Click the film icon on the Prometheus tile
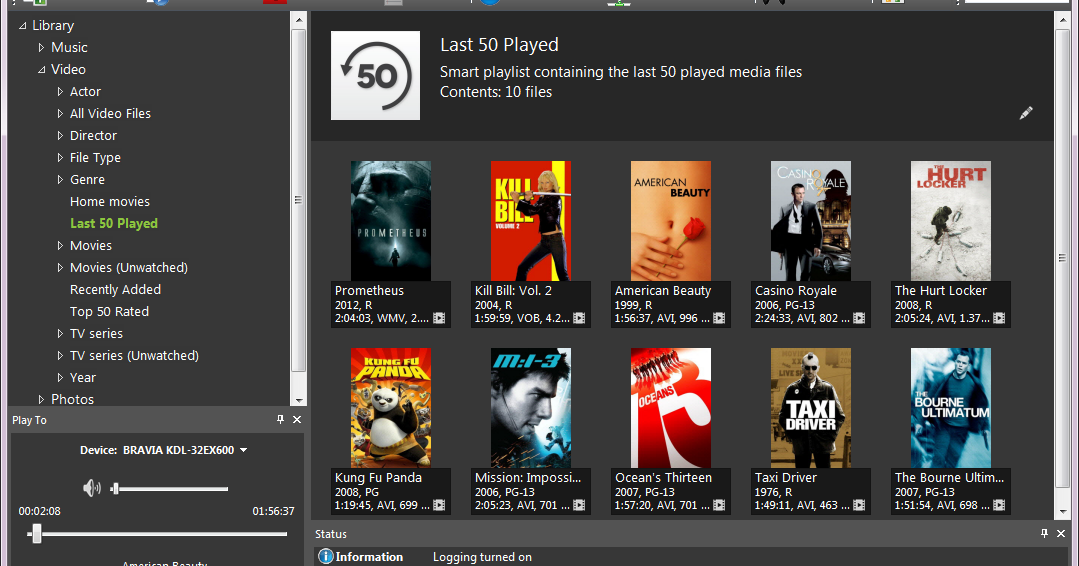1079x566 pixels. (439, 318)
